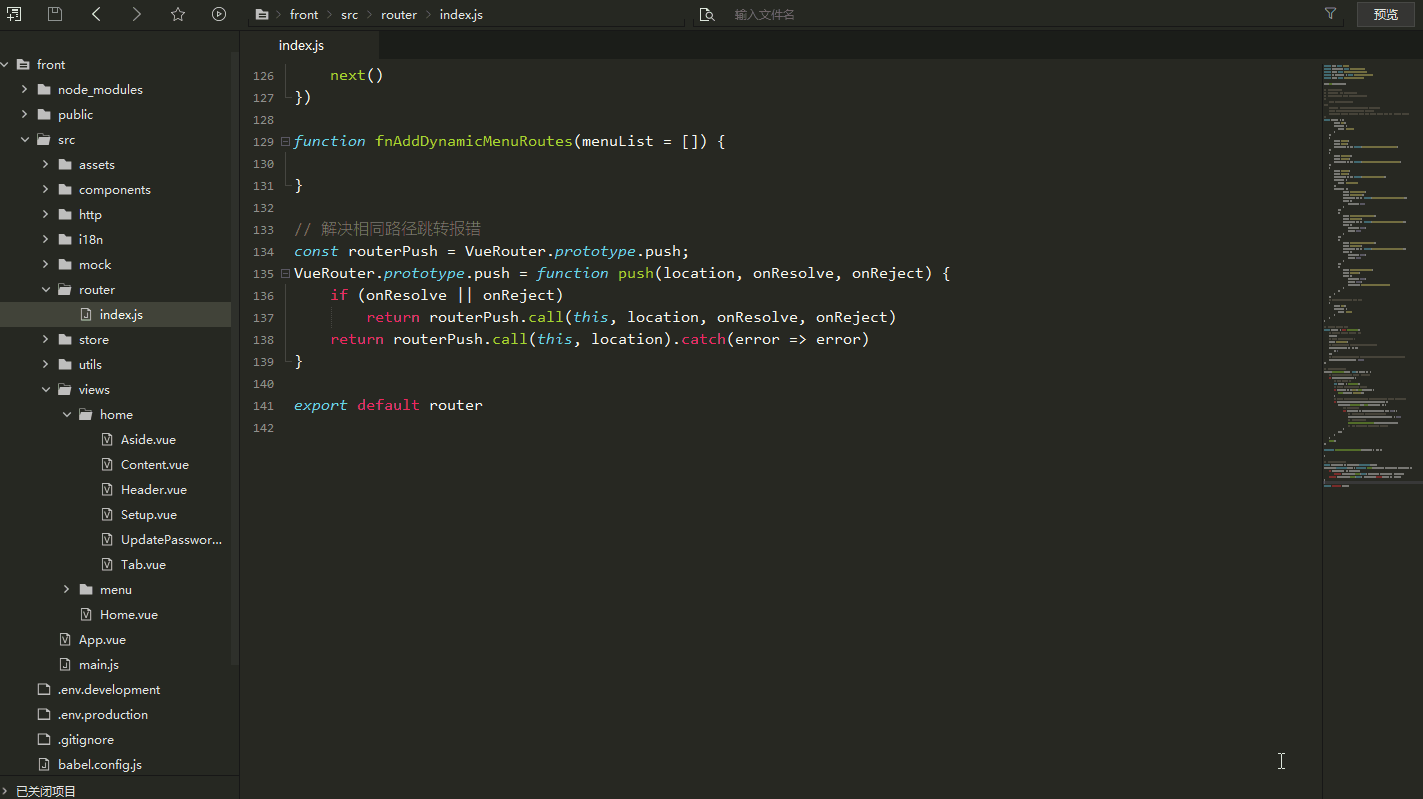Save the file using the save icon
Screen dimensions: 1423x799
click(x=55, y=14)
